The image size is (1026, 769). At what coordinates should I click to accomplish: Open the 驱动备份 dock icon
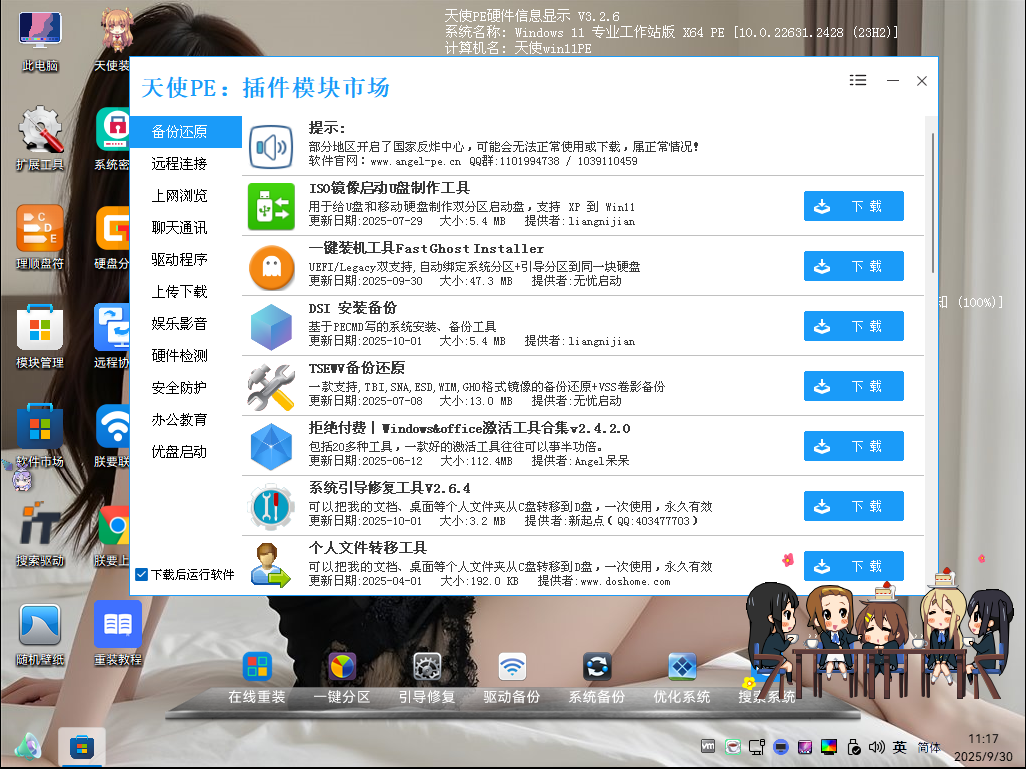click(512, 667)
